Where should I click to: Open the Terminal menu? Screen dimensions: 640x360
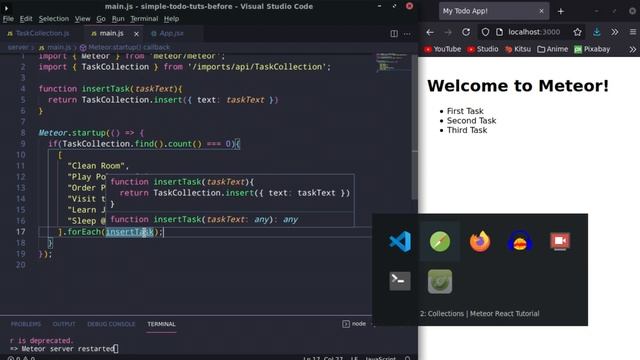pos(144,19)
